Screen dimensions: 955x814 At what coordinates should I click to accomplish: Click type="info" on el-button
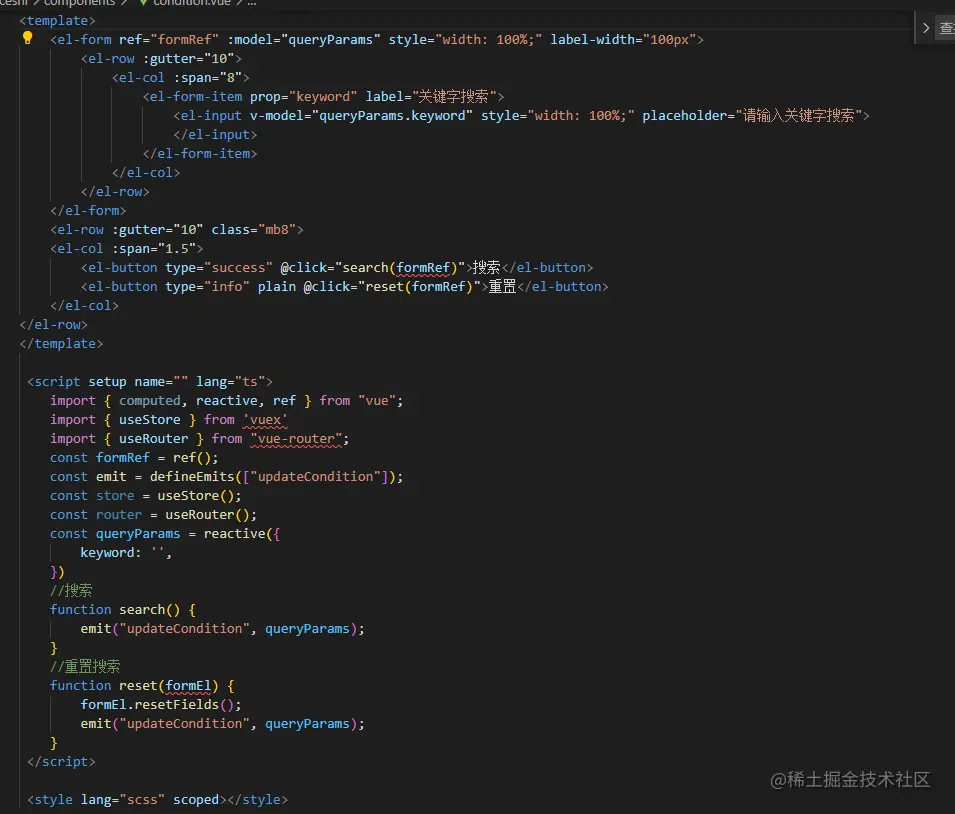click(x=207, y=286)
